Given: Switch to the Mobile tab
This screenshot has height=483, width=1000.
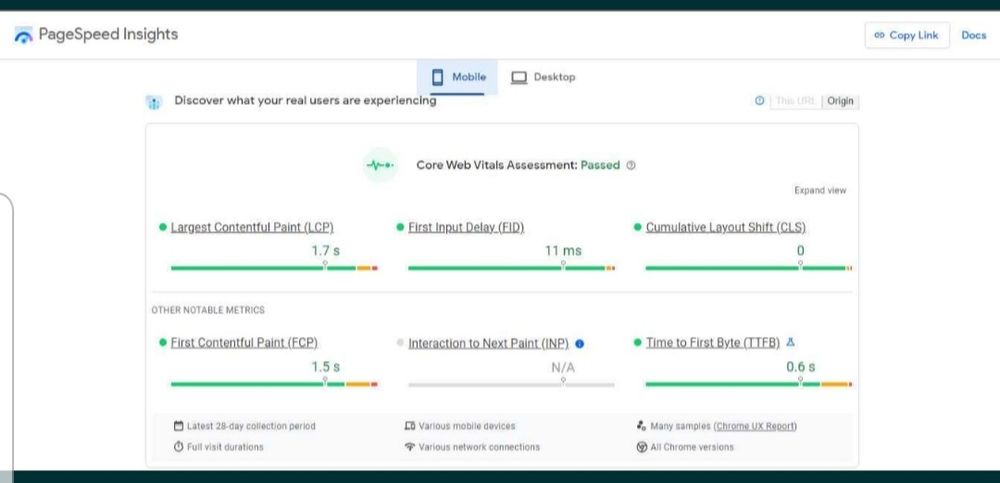Looking at the screenshot, I should 457,77.
